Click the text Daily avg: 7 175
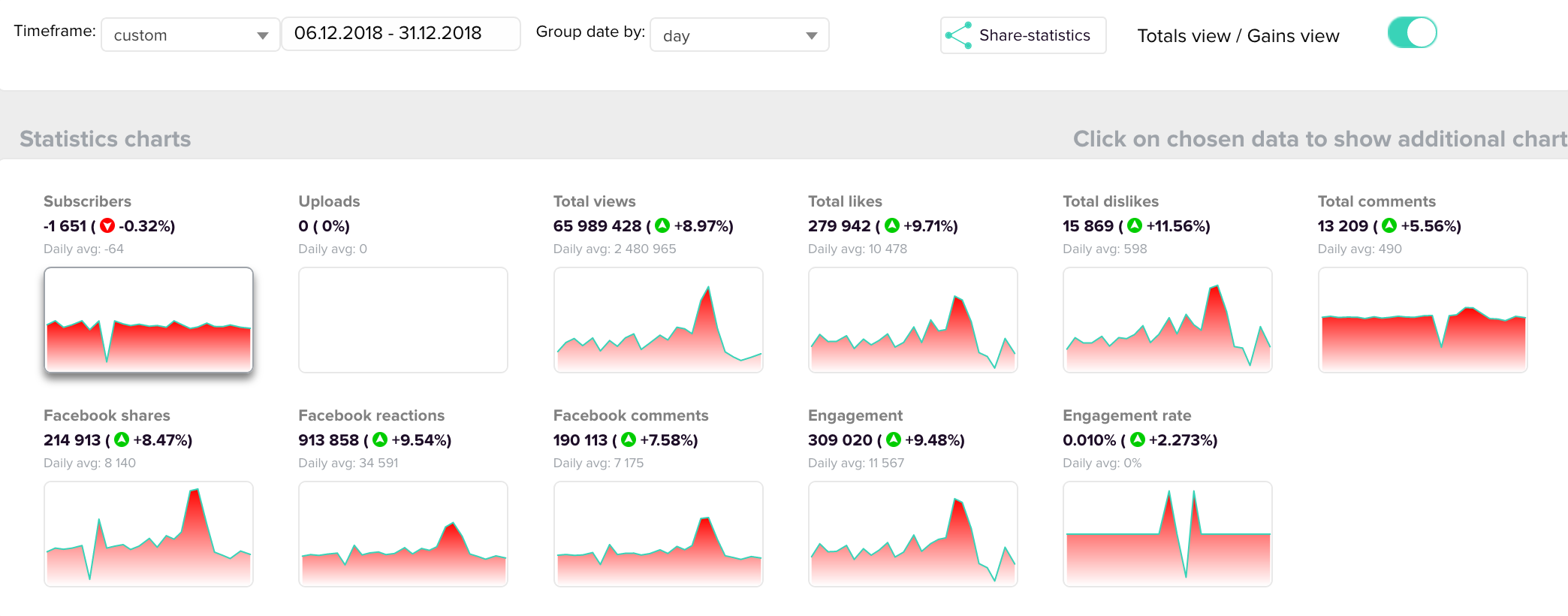1568x616 pixels. tap(599, 463)
